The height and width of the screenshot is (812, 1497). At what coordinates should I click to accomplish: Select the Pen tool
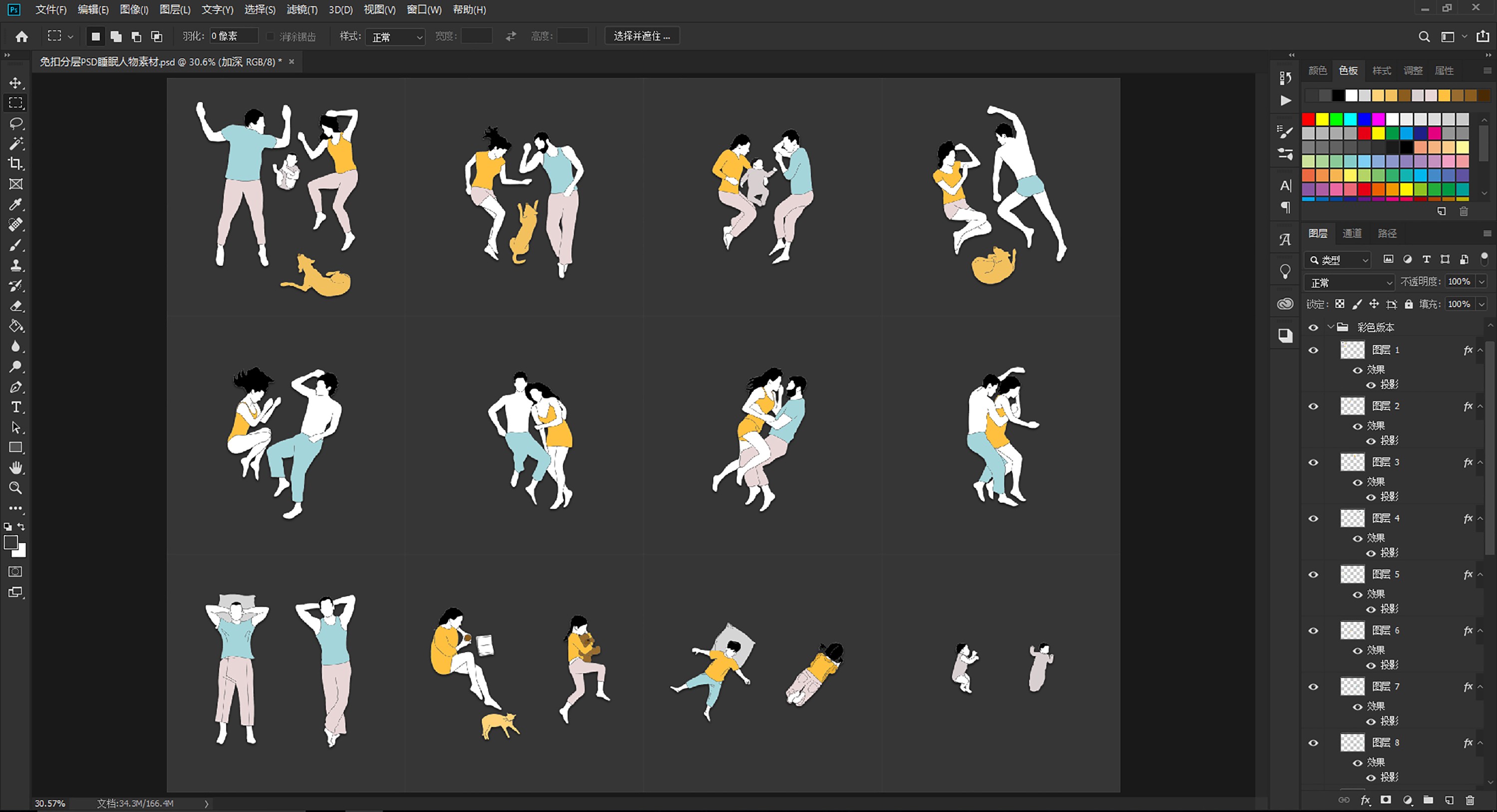[15, 388]
